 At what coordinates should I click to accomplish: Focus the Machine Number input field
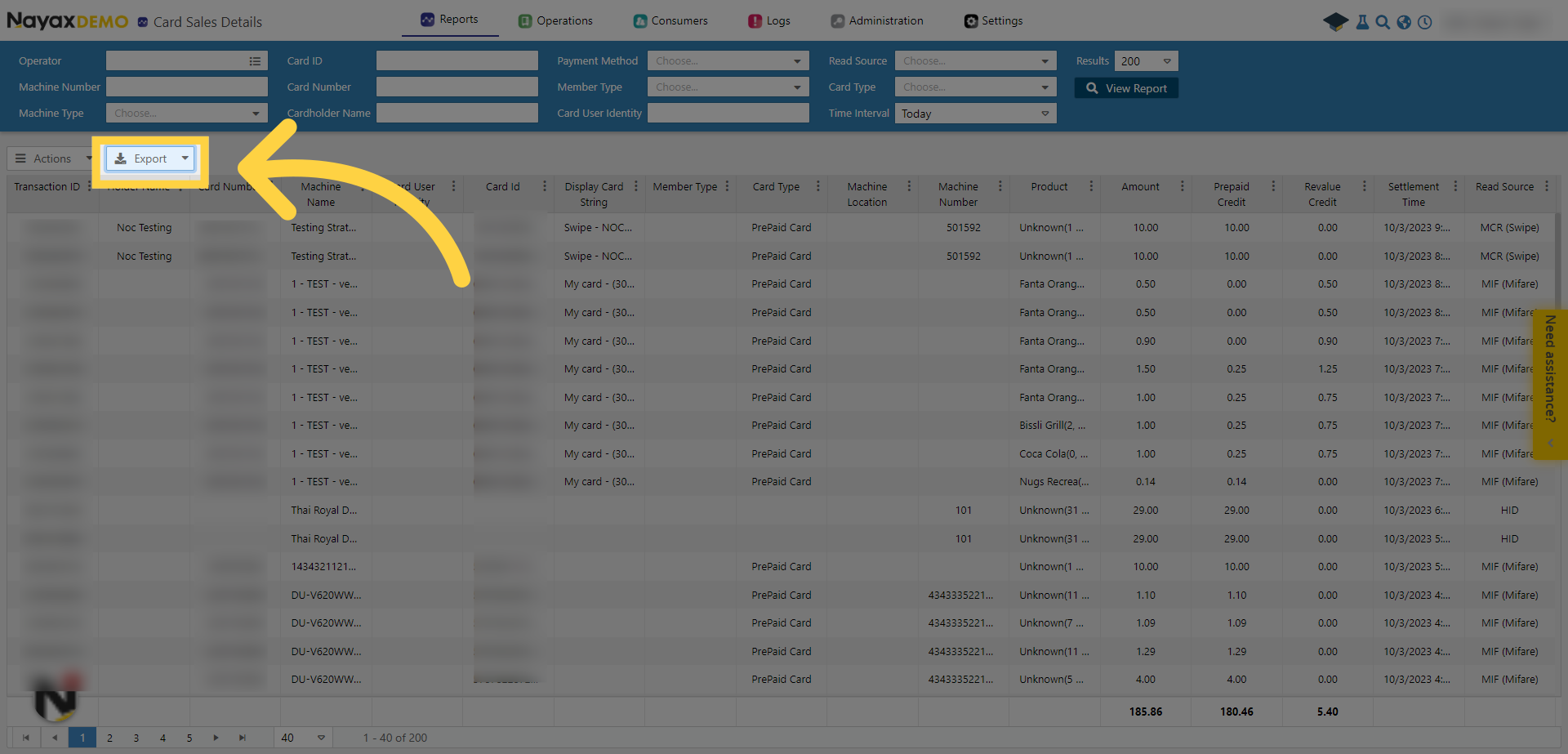187,87
